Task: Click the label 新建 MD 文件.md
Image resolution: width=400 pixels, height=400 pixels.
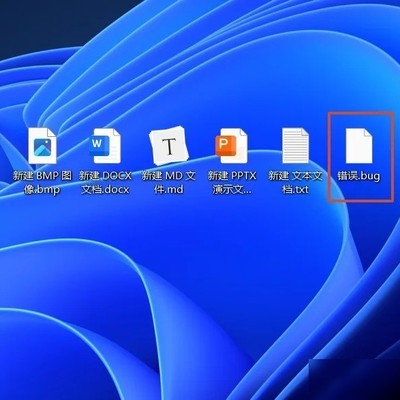Action: click(169, 183)
